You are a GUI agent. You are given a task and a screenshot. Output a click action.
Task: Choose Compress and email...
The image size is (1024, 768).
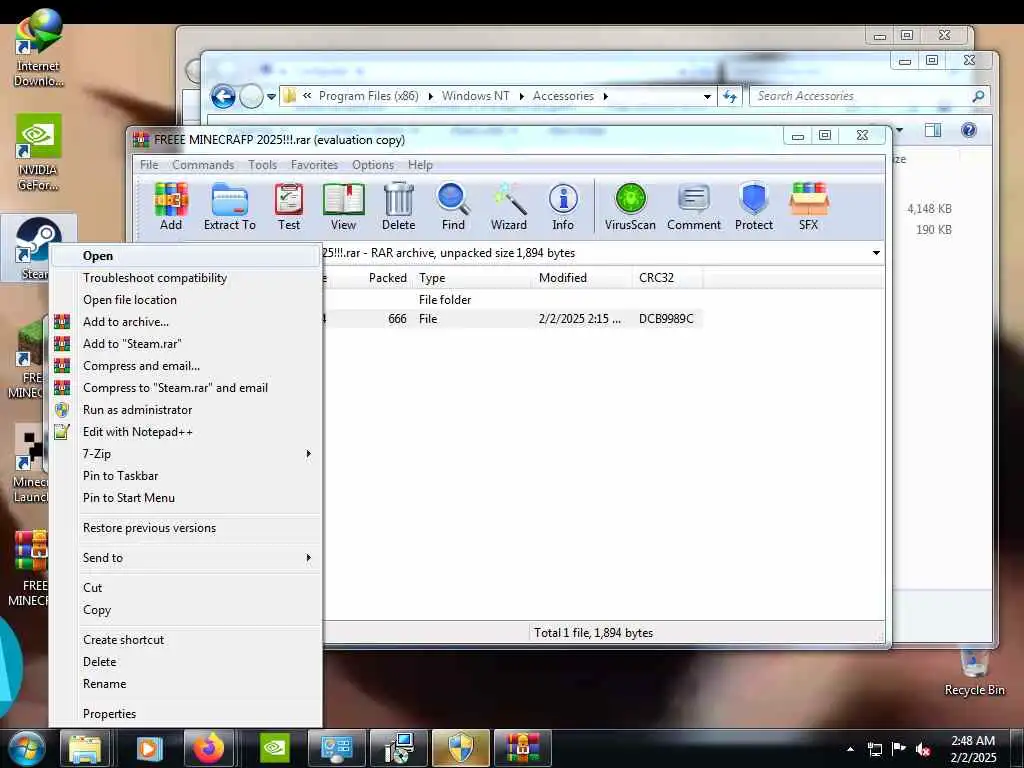tap(186, 366)
